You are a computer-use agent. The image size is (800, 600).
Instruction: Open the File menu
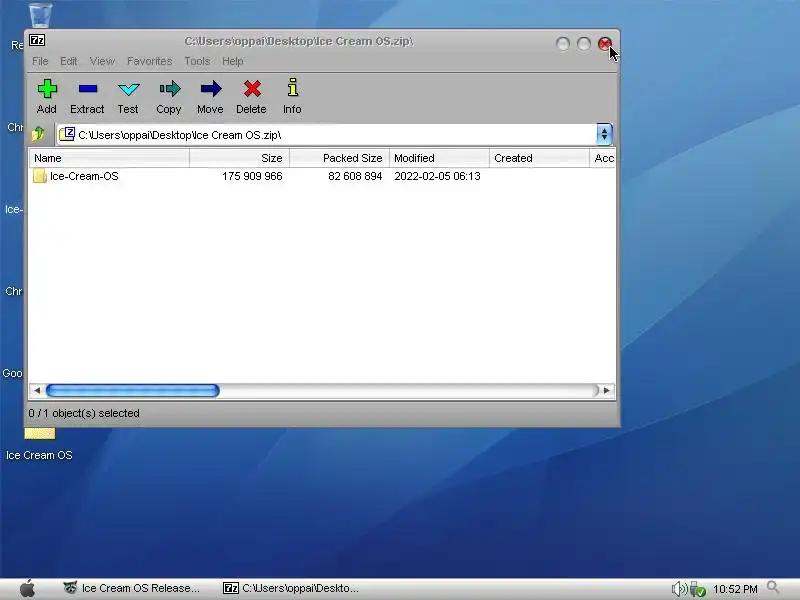40,61
